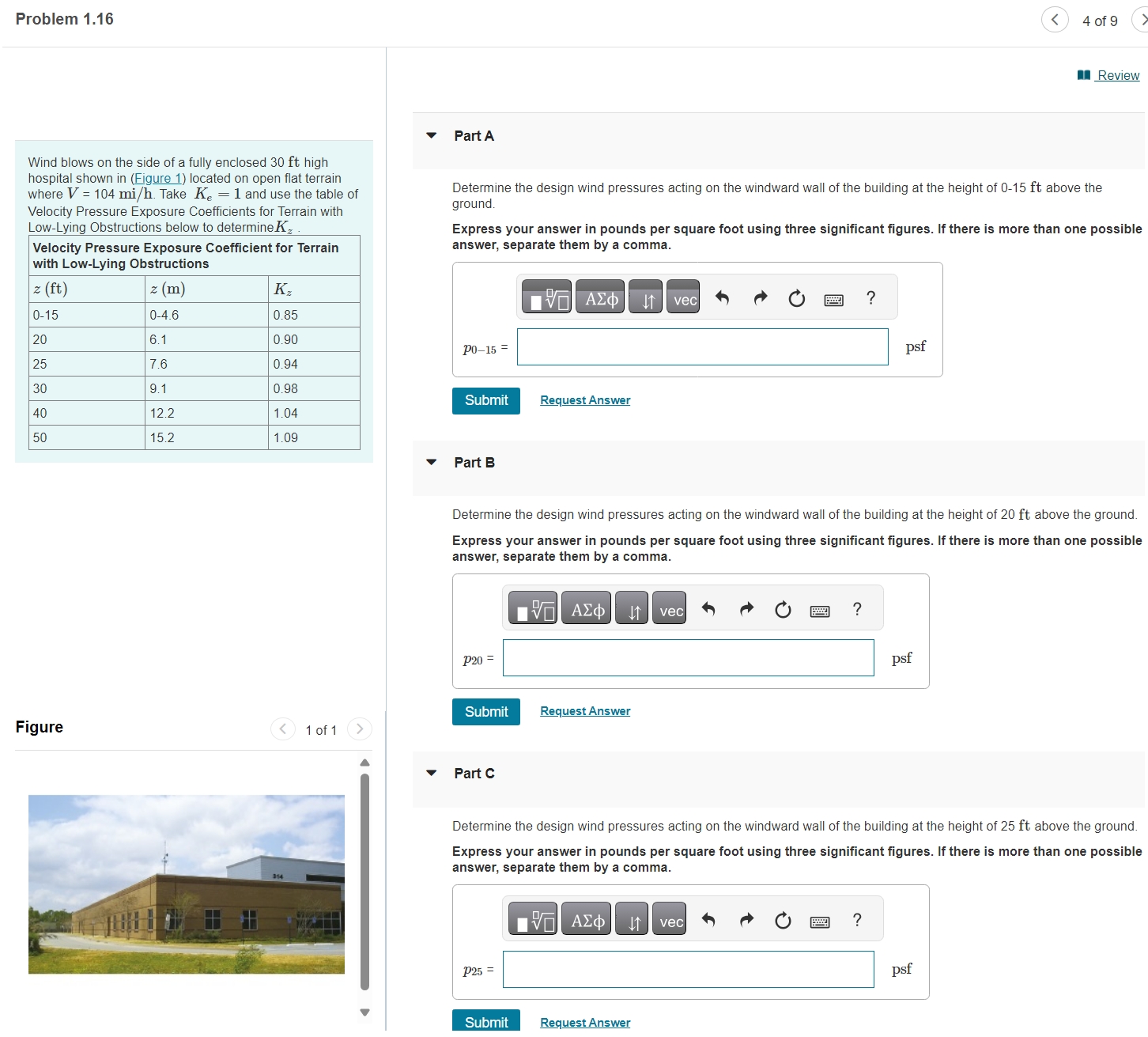
Task: Select the Kz value 0.98 cell
Action: pos(314,388)
